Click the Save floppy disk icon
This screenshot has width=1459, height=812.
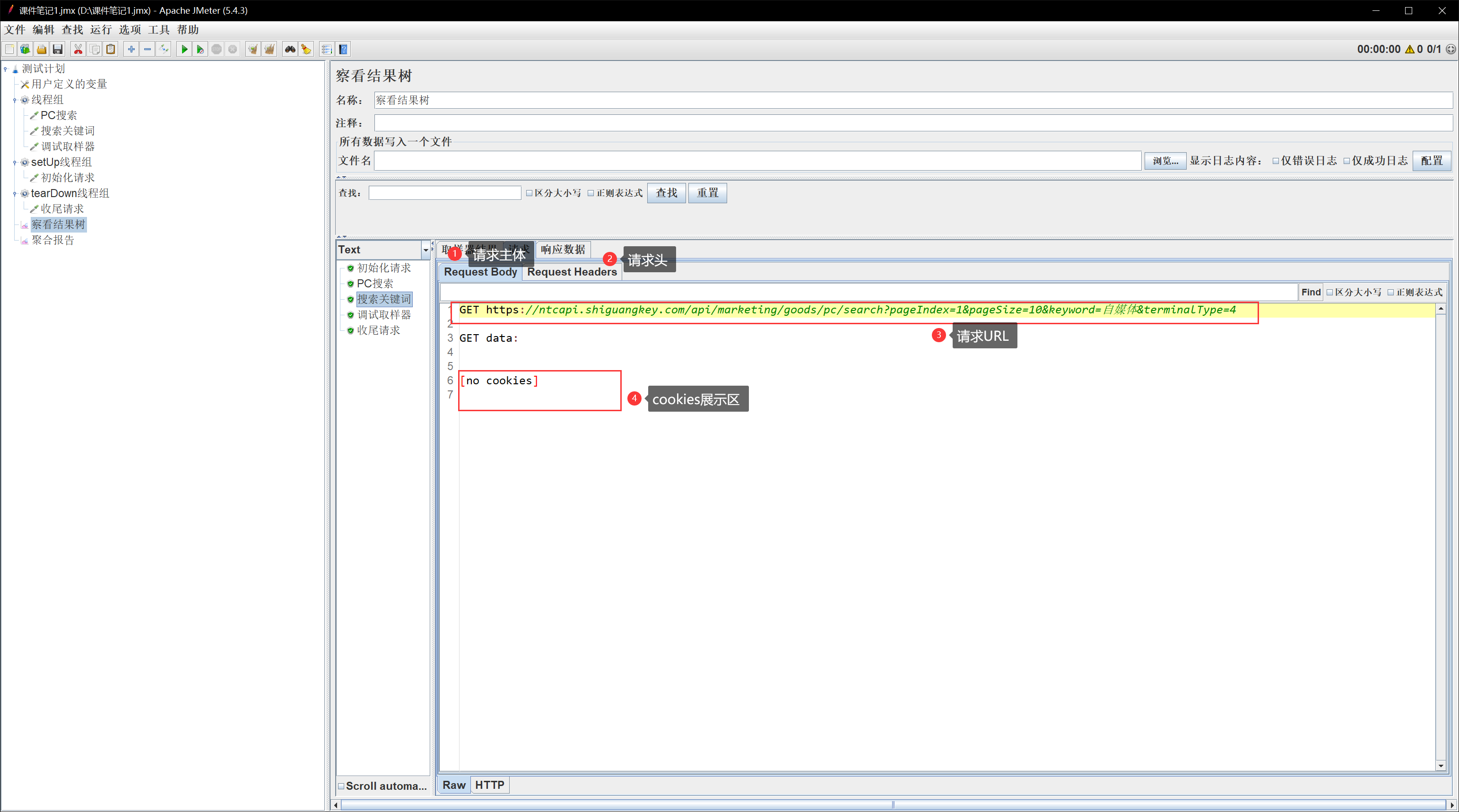[57, 49]
